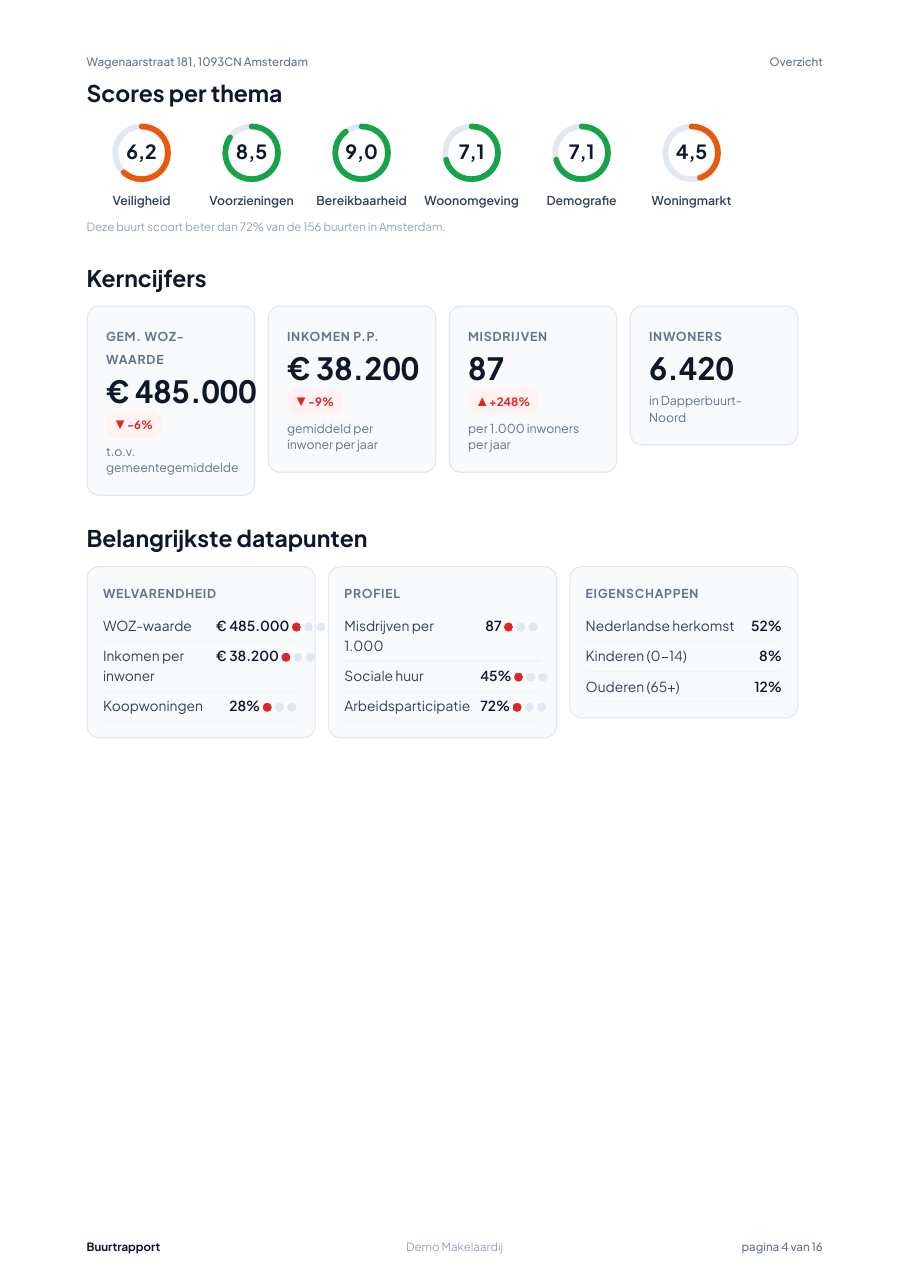
Task: Click the 'pagina 4 van 16' footer text
Action: coord(782,1247)
